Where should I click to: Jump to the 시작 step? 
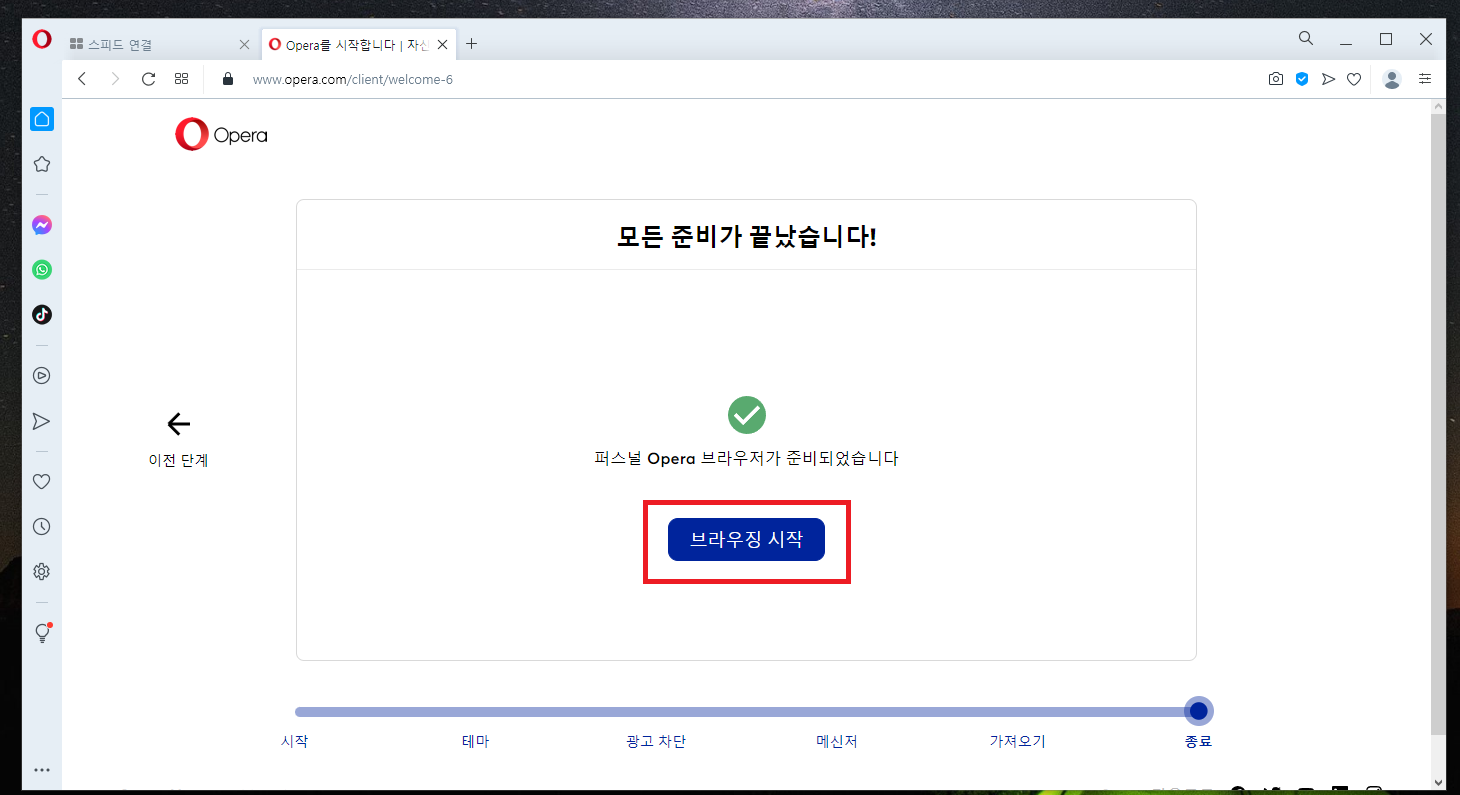pos(295,742)
